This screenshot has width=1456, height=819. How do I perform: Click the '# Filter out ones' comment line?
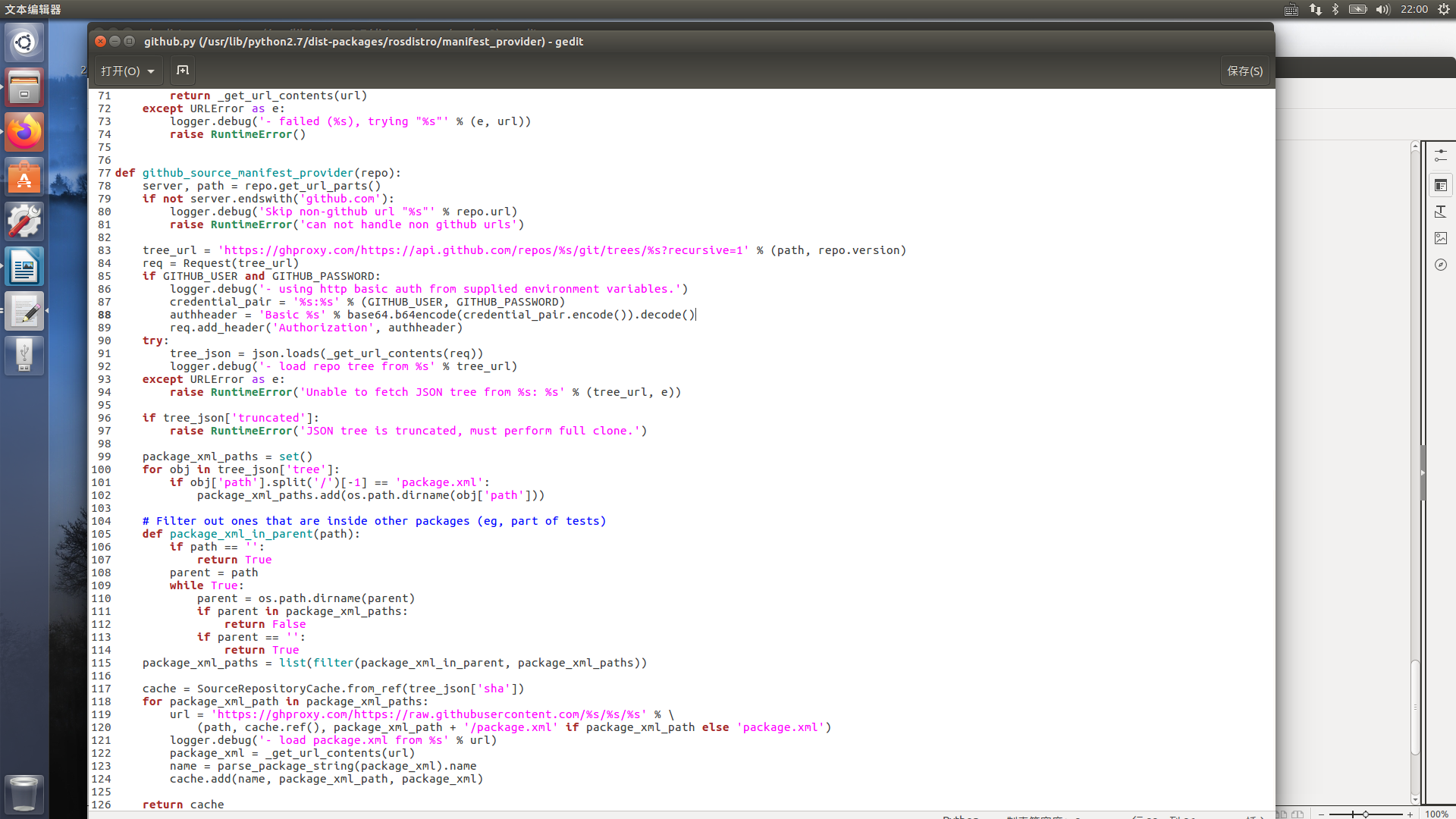[x=375, y=521]
